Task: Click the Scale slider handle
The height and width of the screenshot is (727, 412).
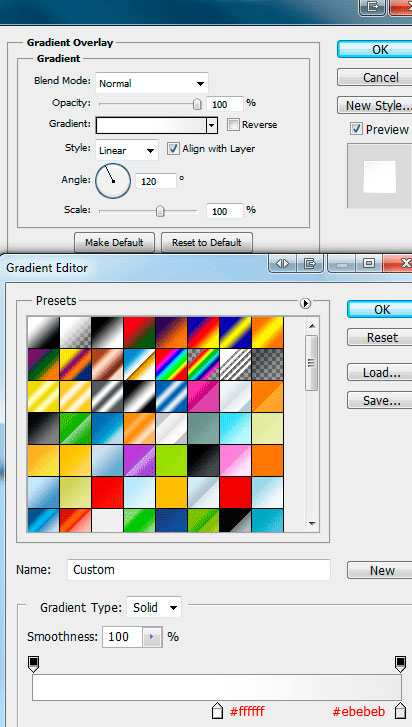Action: click(x=160, y=211)
